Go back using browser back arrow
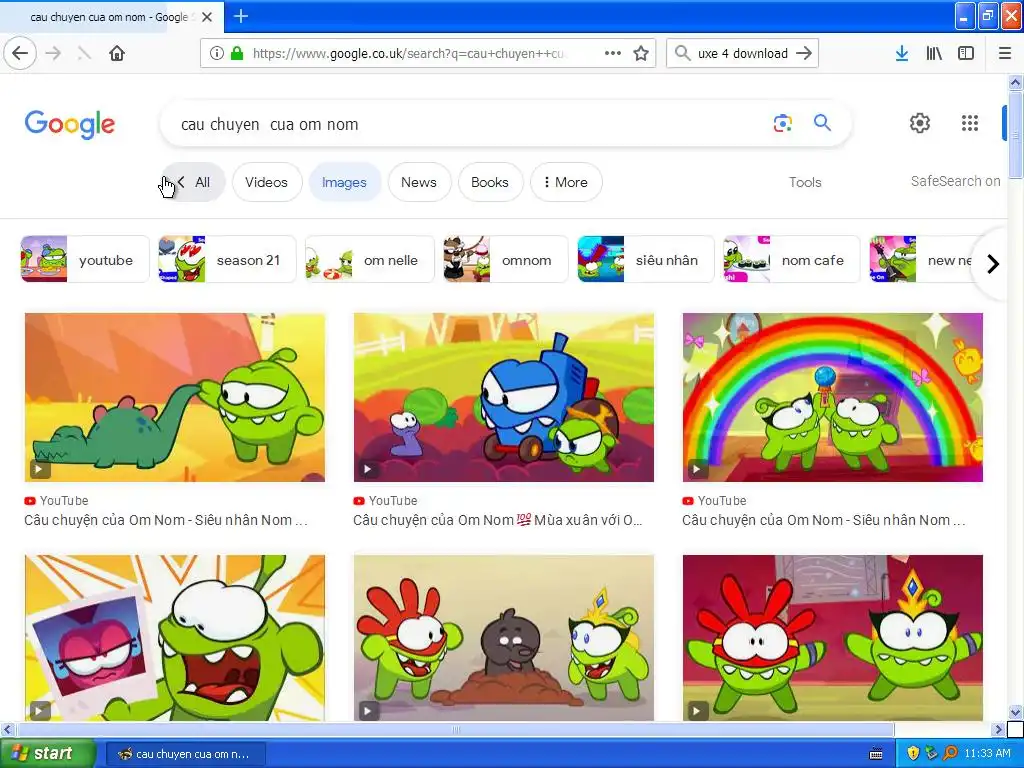 point(20,54)
